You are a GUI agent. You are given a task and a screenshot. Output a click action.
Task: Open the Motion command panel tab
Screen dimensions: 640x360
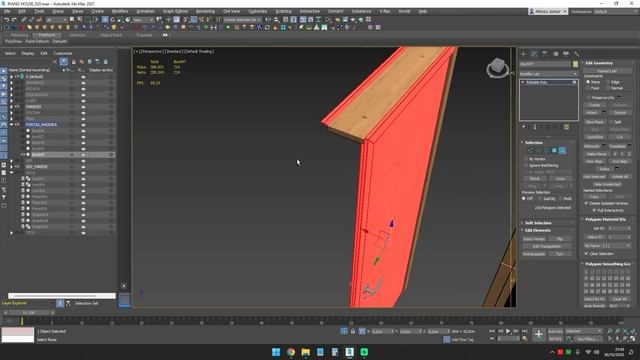coord(556,54)
